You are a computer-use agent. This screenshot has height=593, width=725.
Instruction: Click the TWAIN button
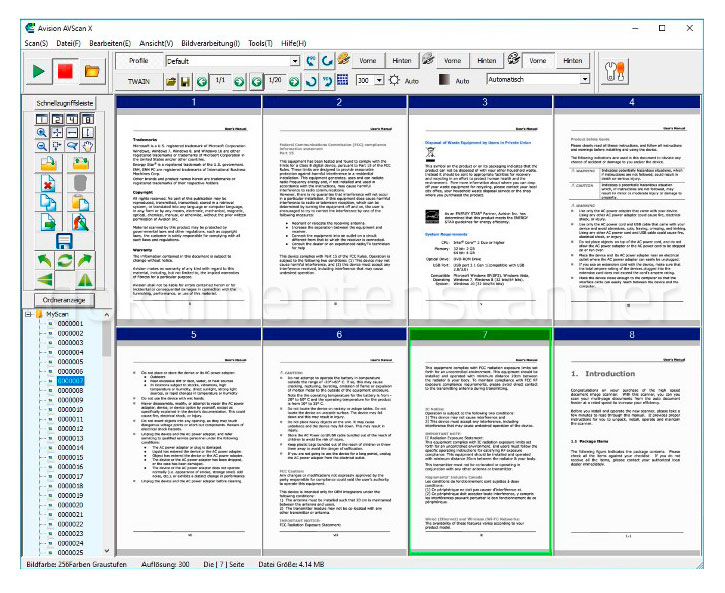[139, 81]
